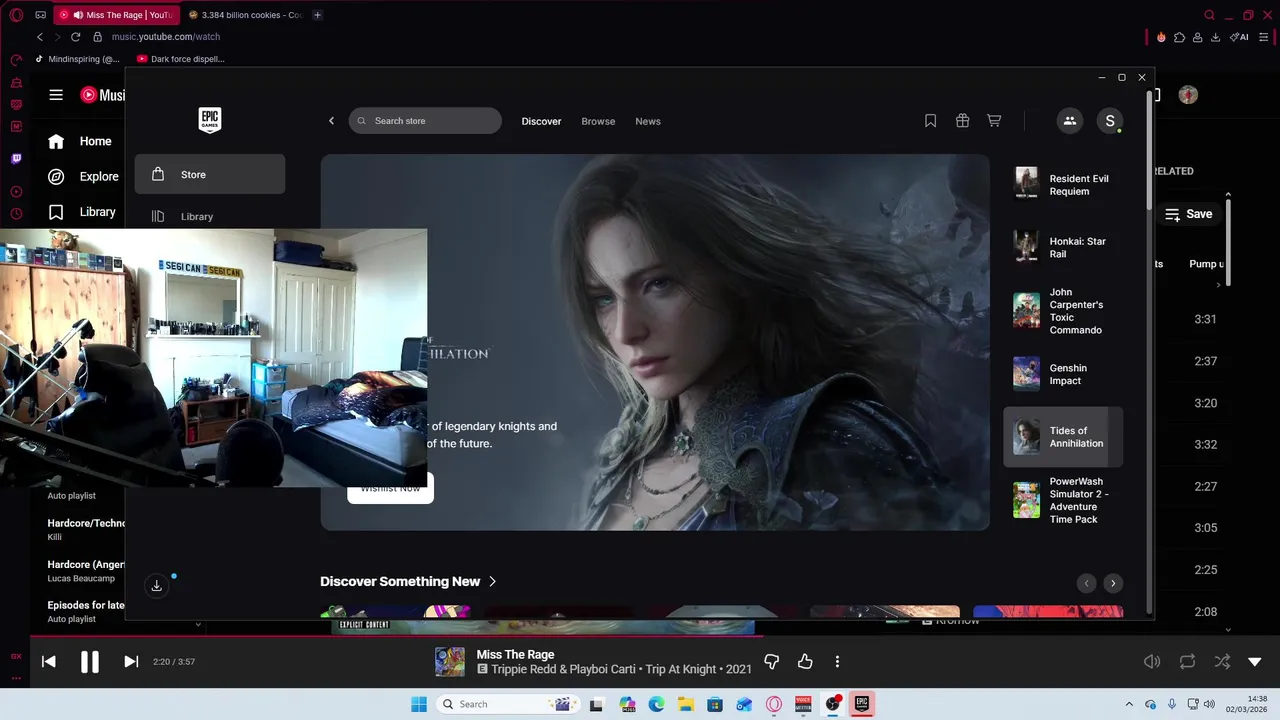The image size is (1280, 720).
Task: Open YouTube Music Library
Action: pos(84,212)
